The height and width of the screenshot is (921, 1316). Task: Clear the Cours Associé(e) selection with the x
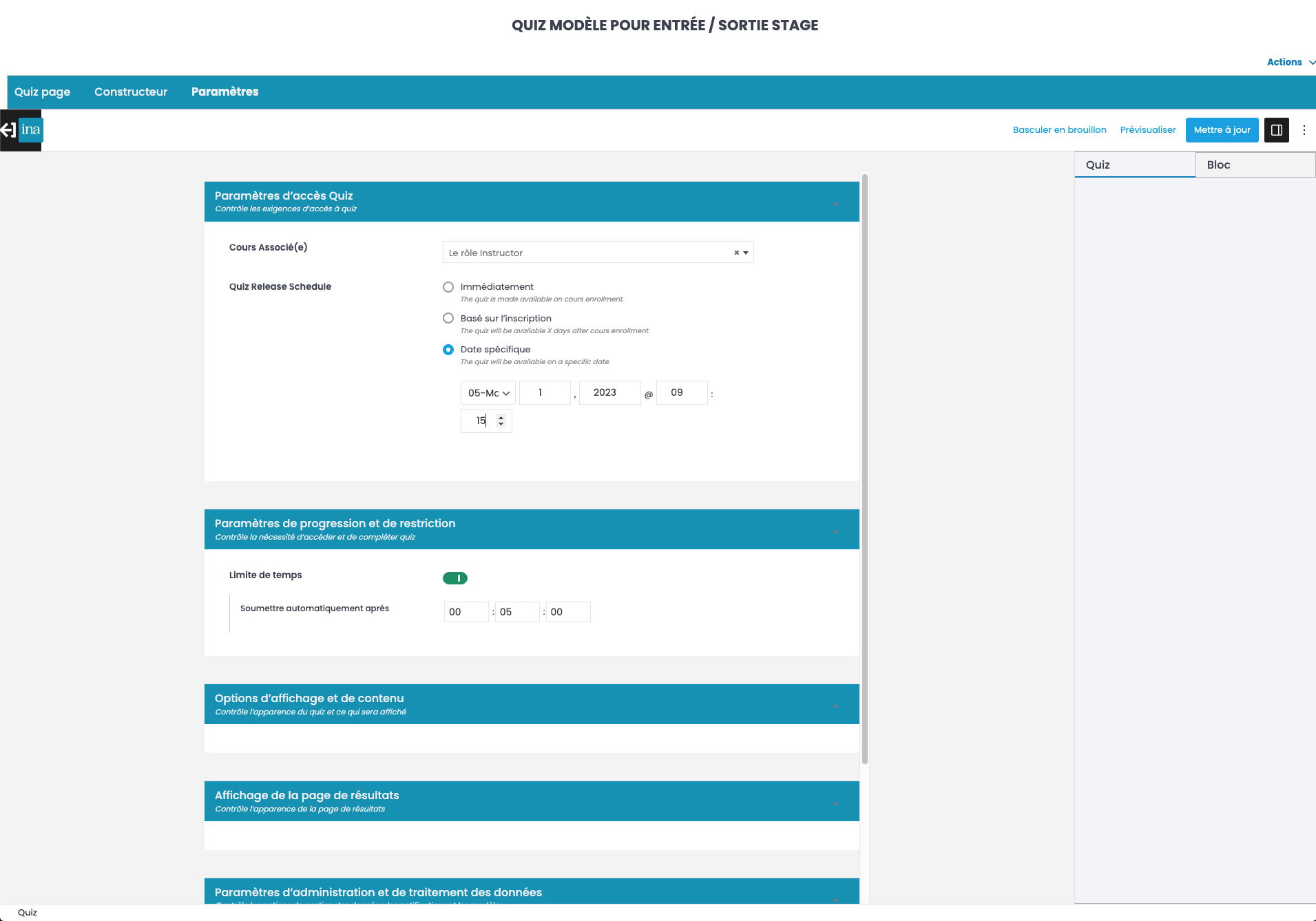pyautogui.click(x=736, y=253)
